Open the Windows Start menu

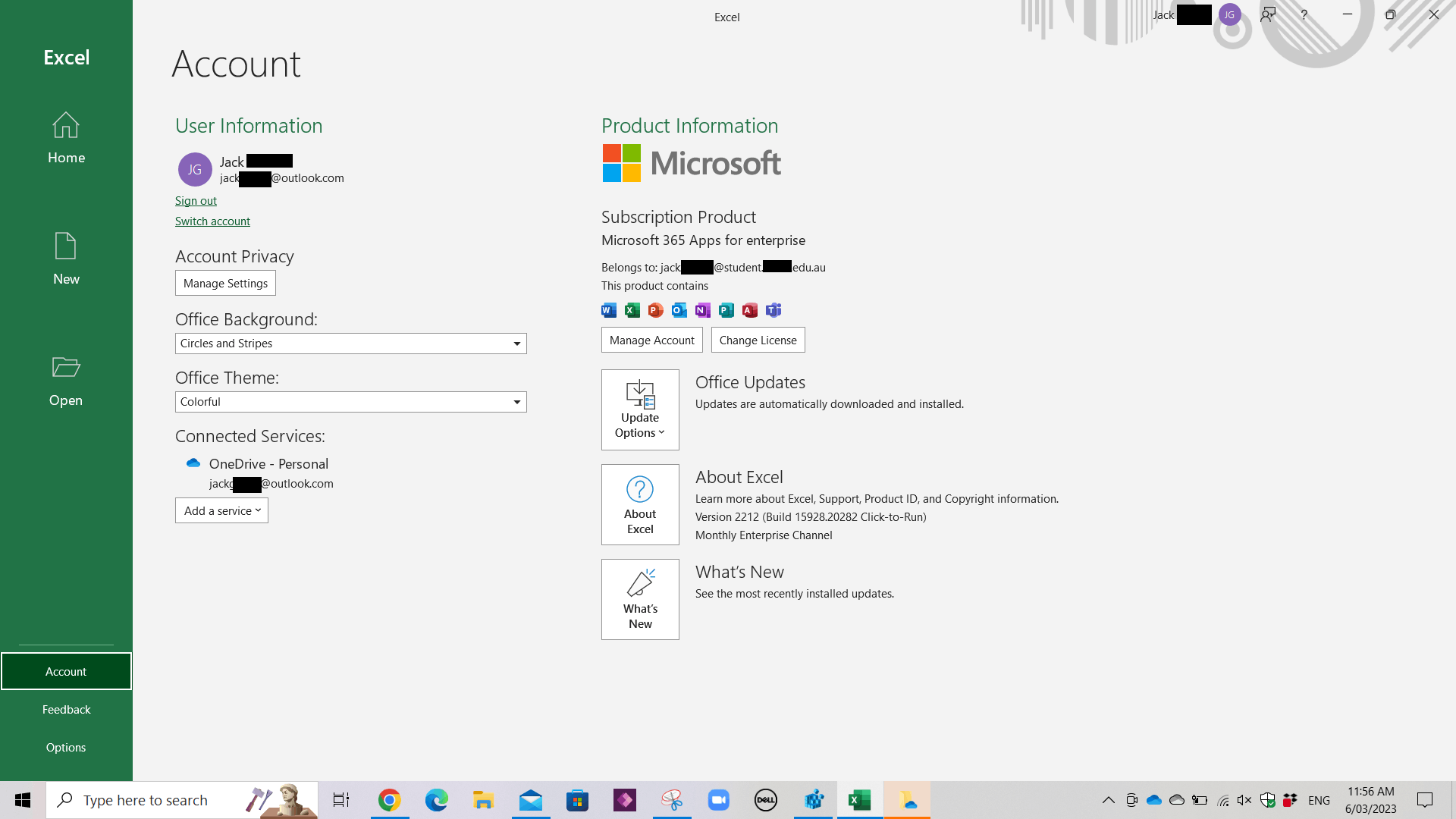point(23,800)
